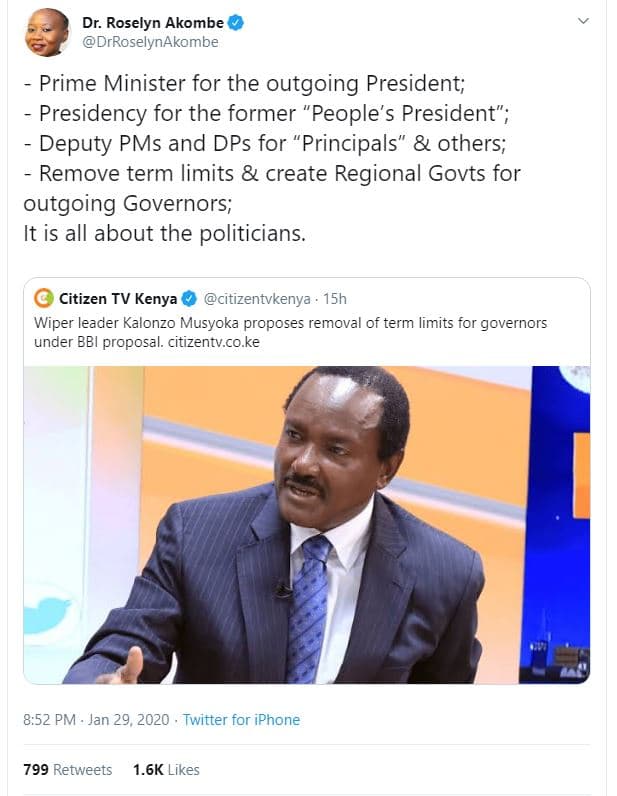The image size is (617, 796).
Task: Open the Citizen TV Kenya account name
Action: point(117,298)
